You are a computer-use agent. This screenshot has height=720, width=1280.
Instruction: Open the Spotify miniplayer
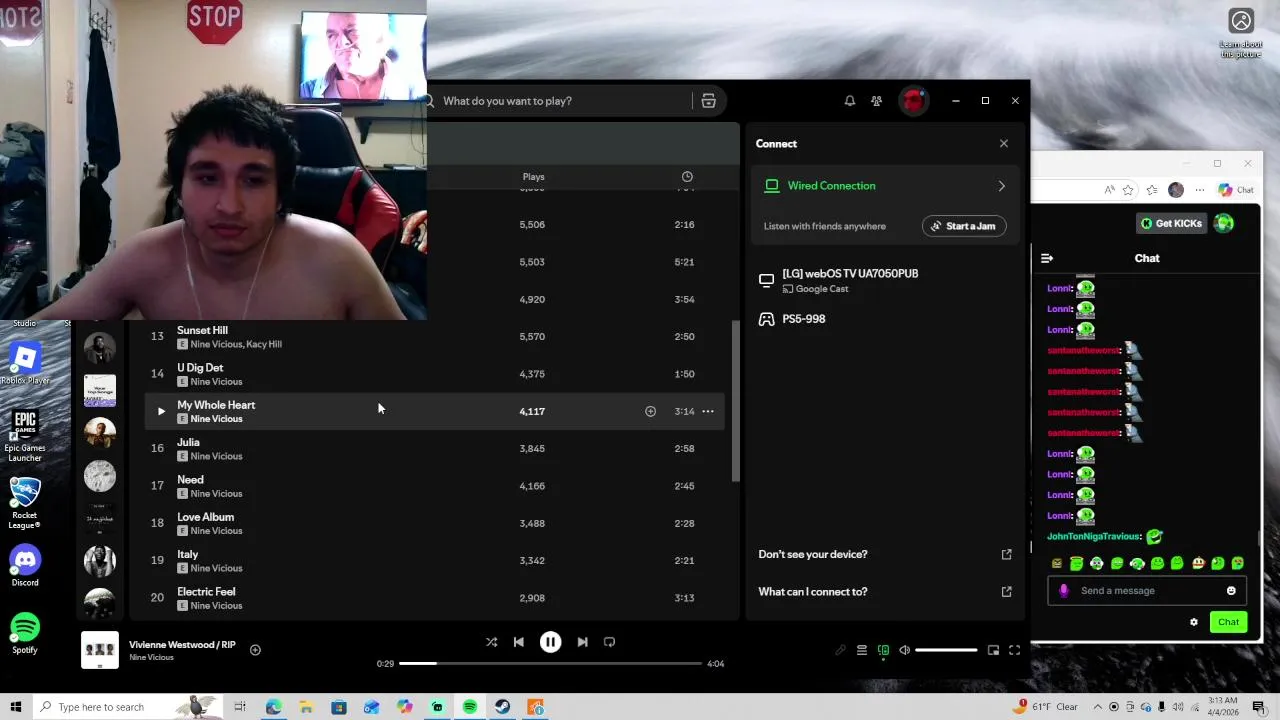click(x=993, y=650)
